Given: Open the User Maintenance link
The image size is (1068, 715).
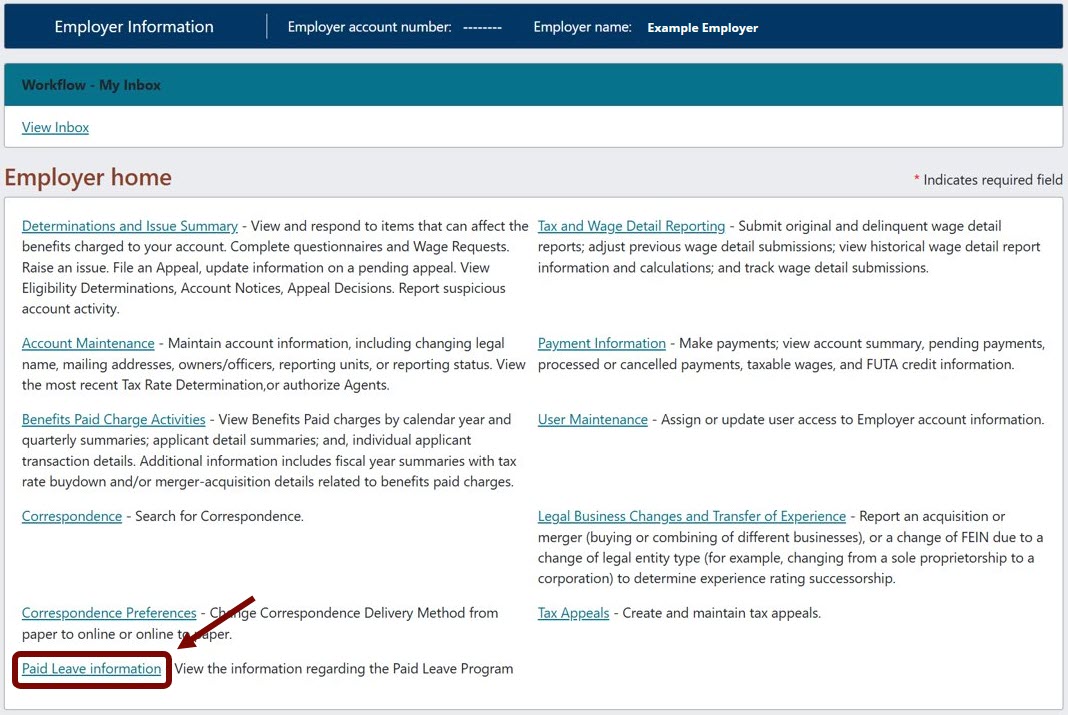Looking at the screenshot, I should (593, 419).
